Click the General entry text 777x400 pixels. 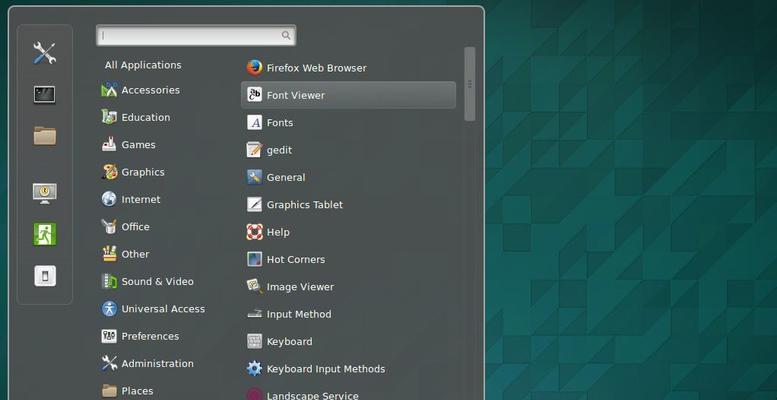click(286, 177)
